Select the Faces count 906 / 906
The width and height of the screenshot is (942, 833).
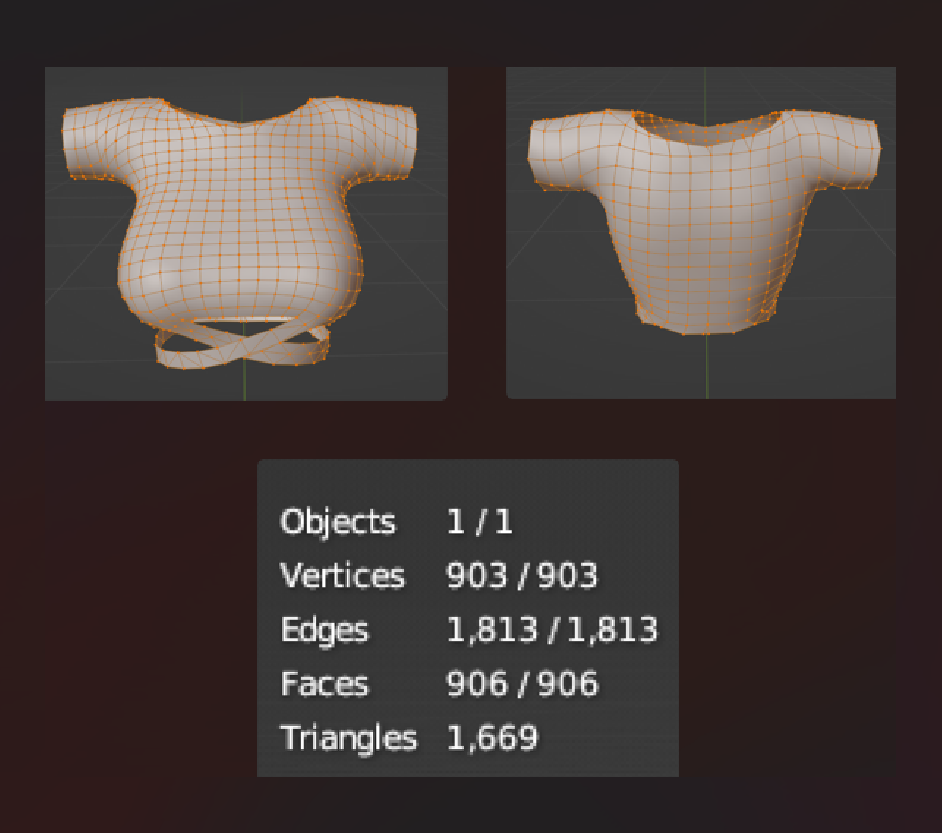coord(522,683)
